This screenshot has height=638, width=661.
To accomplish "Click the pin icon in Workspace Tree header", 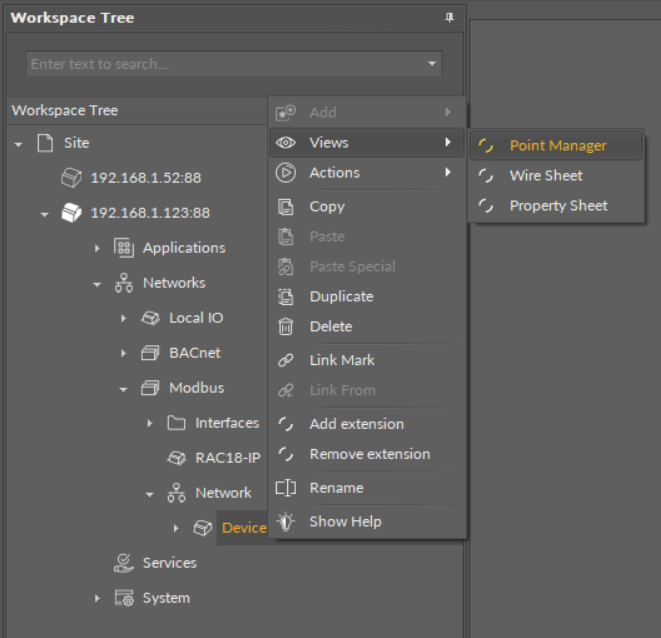I will (449, 18).
